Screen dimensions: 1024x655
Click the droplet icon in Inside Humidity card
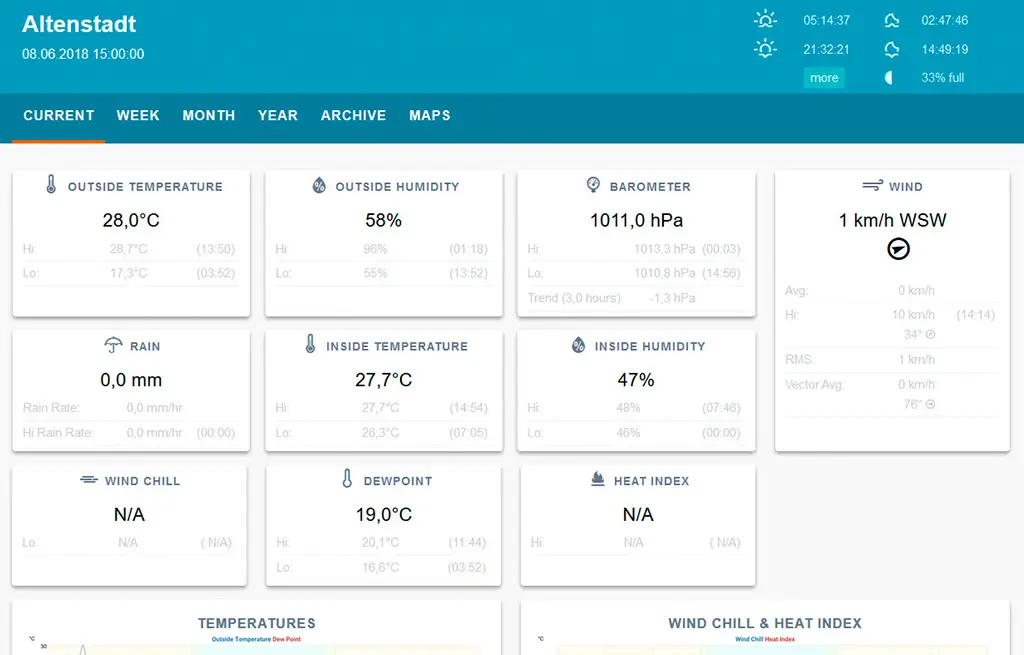coord(578,345)
